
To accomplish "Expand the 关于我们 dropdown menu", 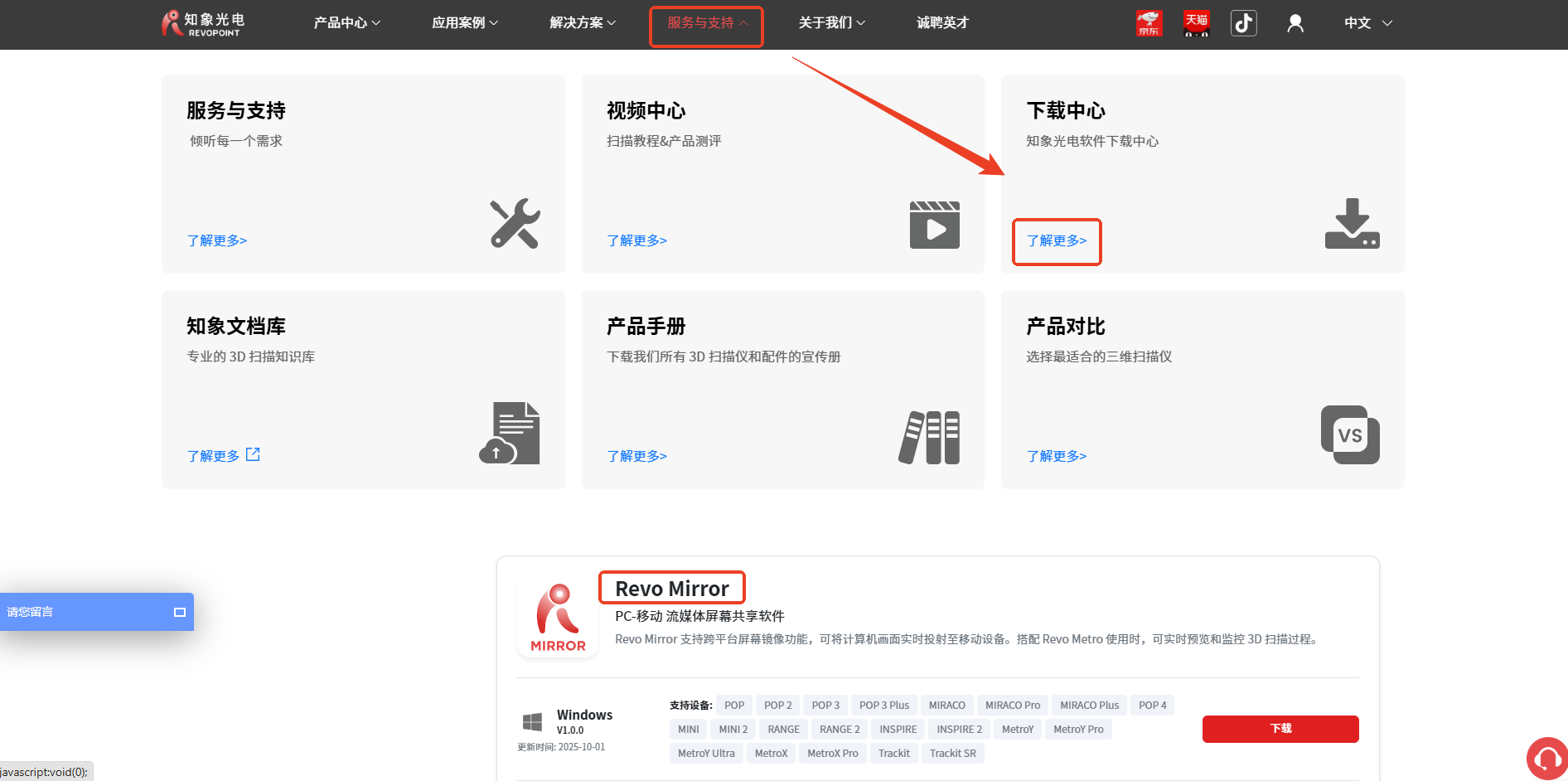I will pos(831,23).
